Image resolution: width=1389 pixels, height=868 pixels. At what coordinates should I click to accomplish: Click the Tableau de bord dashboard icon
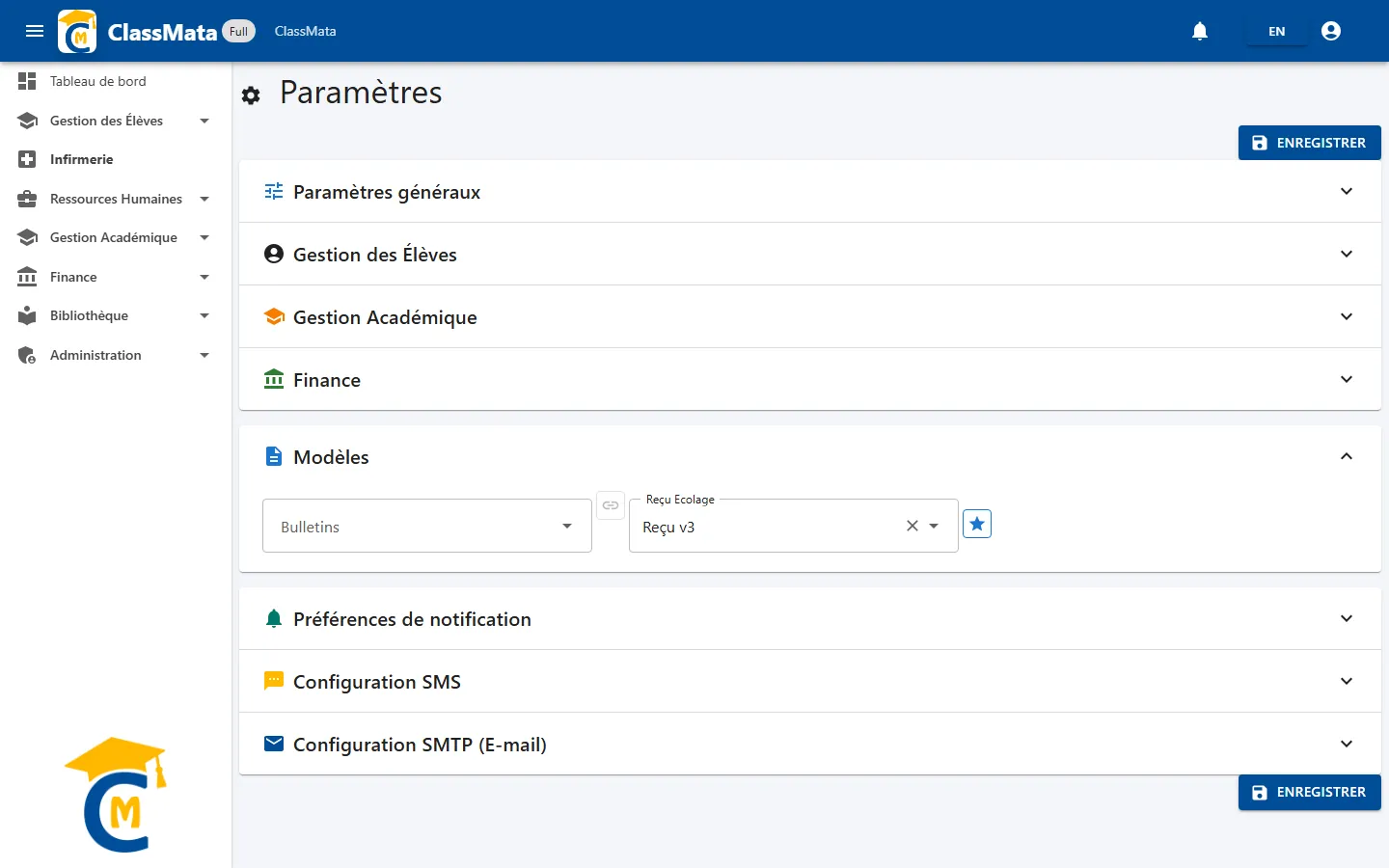tap(27, 81)
